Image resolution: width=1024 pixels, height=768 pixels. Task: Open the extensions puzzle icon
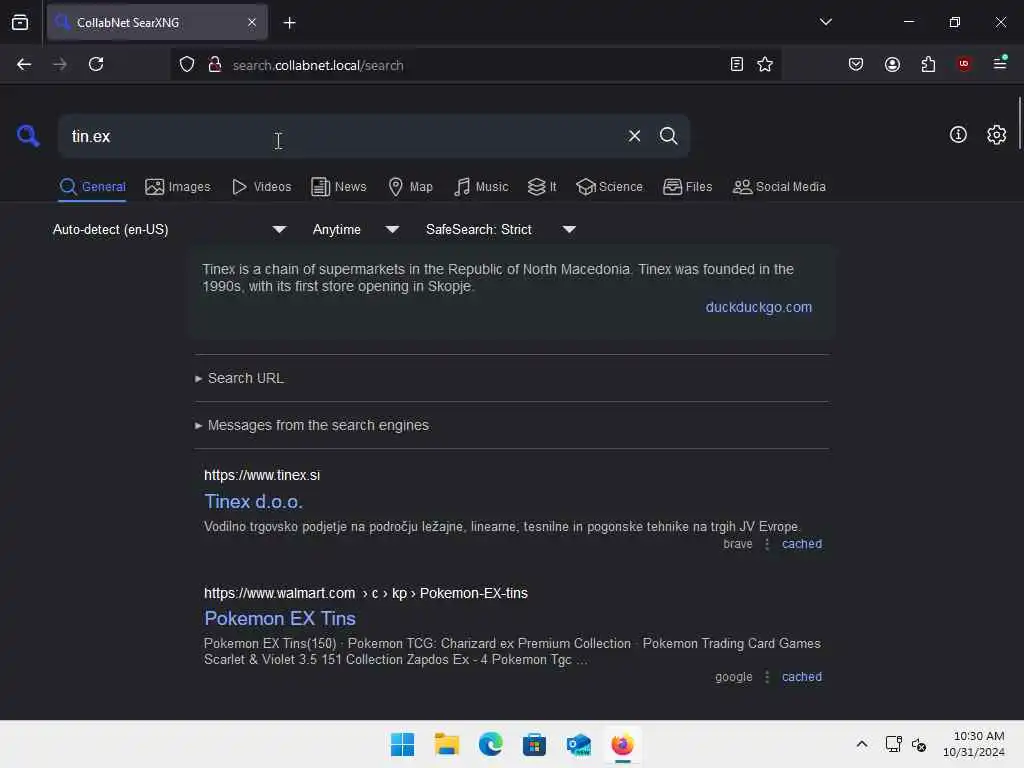(928, 64)
